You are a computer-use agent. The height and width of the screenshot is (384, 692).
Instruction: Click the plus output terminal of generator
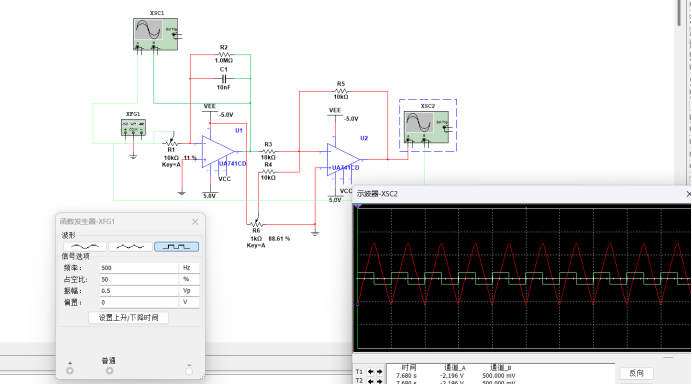[70, 371]
